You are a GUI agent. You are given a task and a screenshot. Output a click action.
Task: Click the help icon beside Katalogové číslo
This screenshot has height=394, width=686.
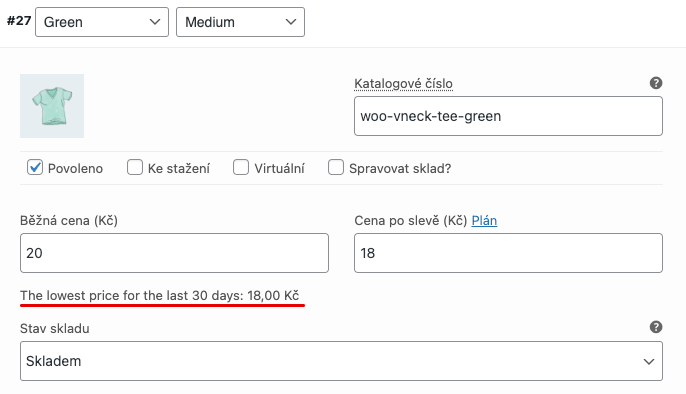click(655, 83)
